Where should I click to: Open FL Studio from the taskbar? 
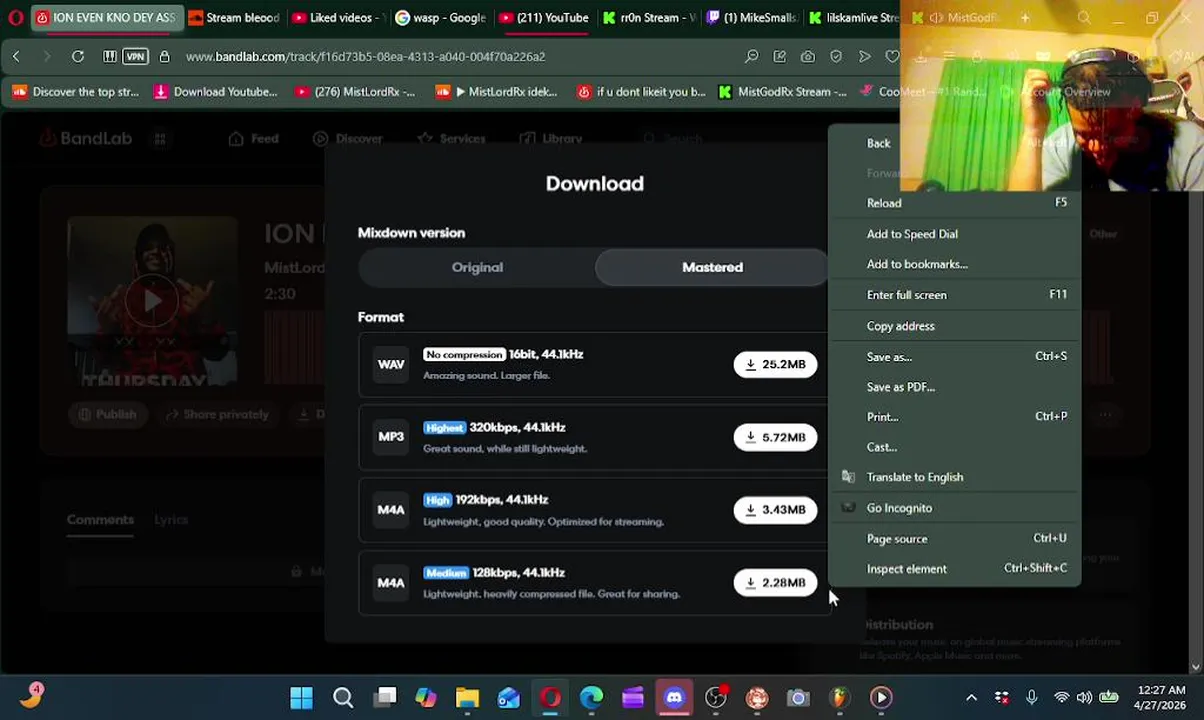pos(839,698)
